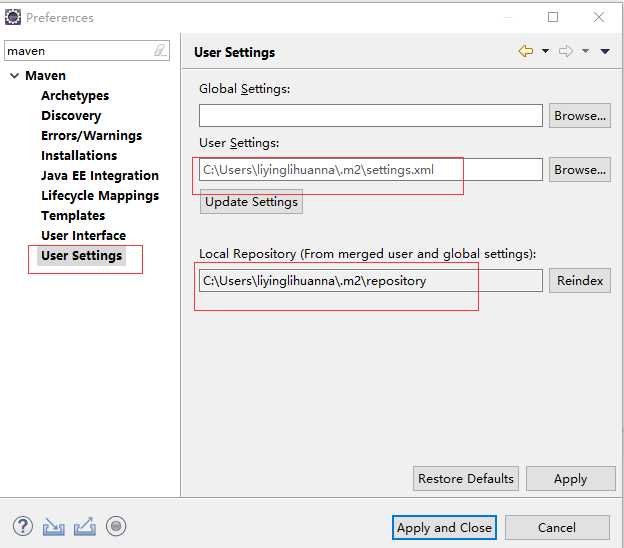Select User Settings in the tree
The width and height of the screenshot is (624, 548).
[82, 255]
